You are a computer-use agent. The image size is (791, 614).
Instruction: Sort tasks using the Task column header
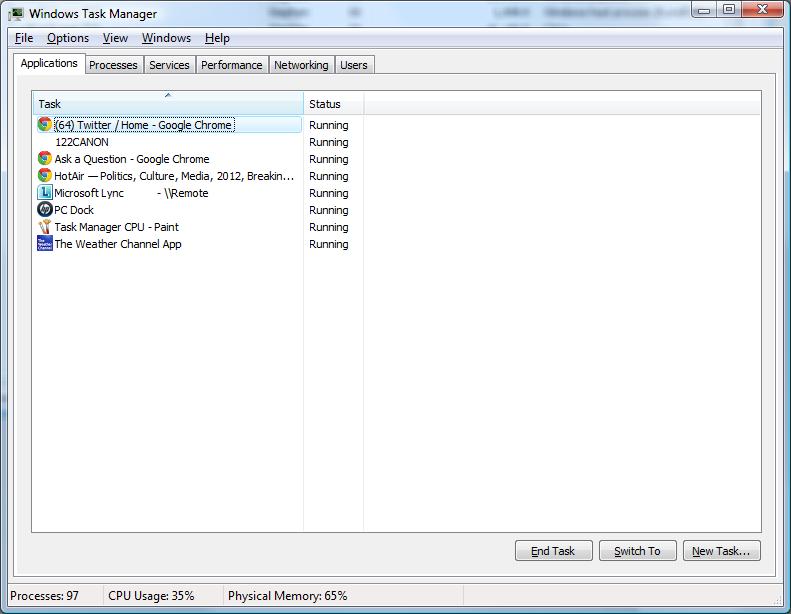(x=167, y=104)
